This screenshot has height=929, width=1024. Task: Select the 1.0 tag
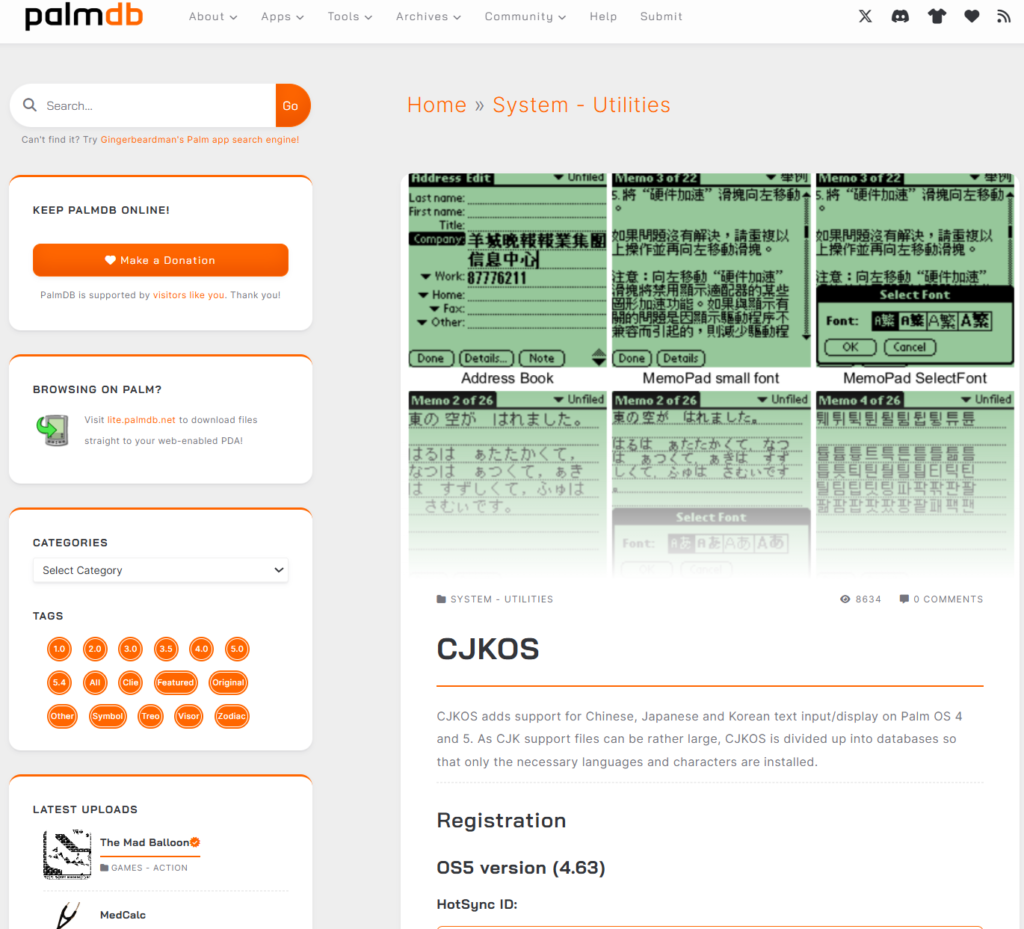pyautogui.click(x=59, y=649)
